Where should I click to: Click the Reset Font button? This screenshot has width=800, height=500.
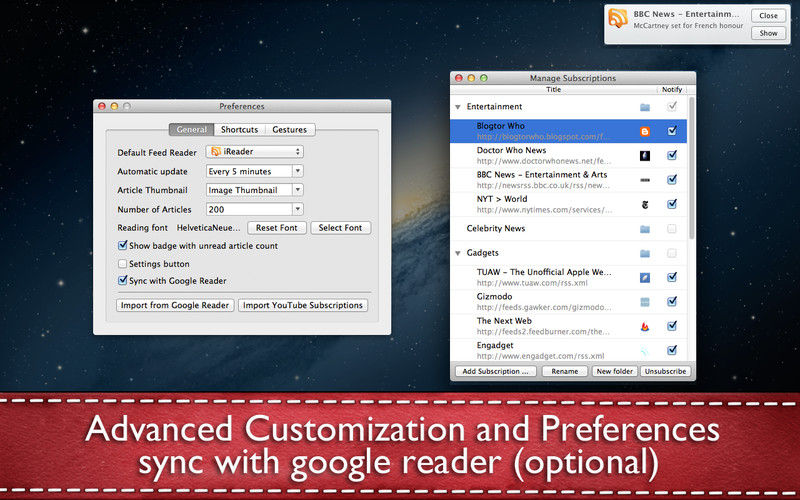tap(277, 228)
